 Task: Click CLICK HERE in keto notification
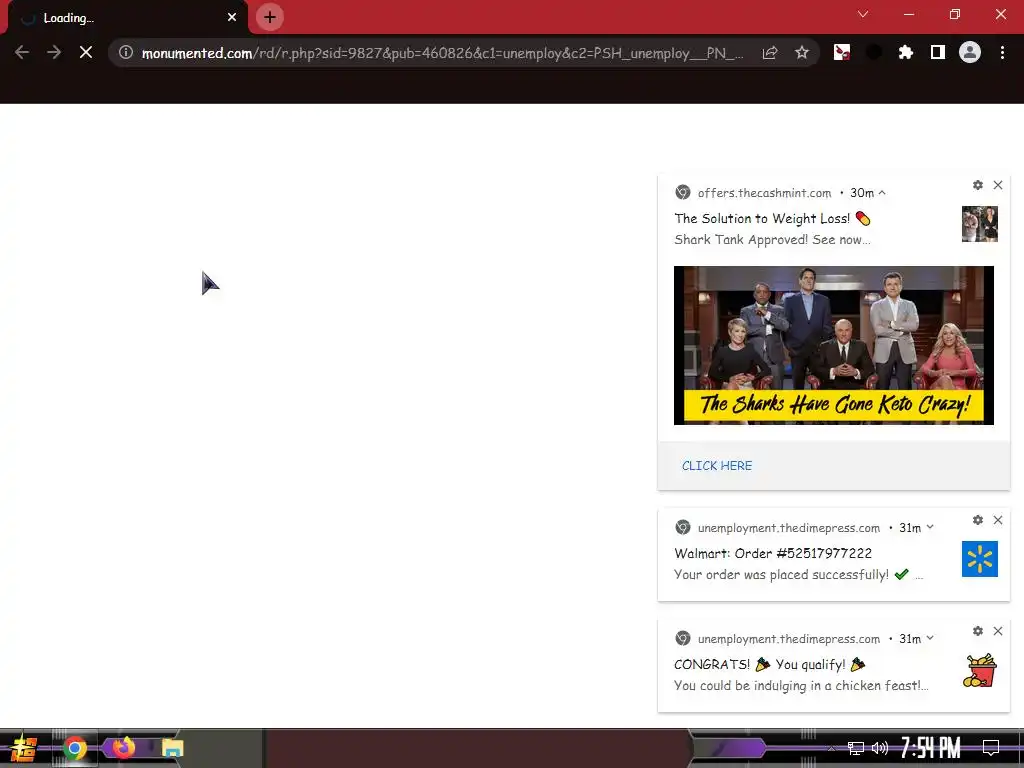716,466
